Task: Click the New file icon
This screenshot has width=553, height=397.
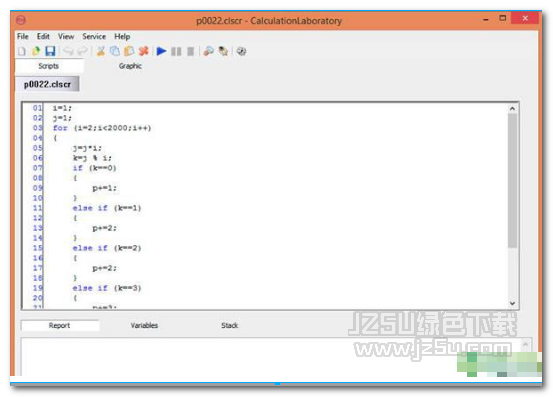Action: click(x=22, y=51)
